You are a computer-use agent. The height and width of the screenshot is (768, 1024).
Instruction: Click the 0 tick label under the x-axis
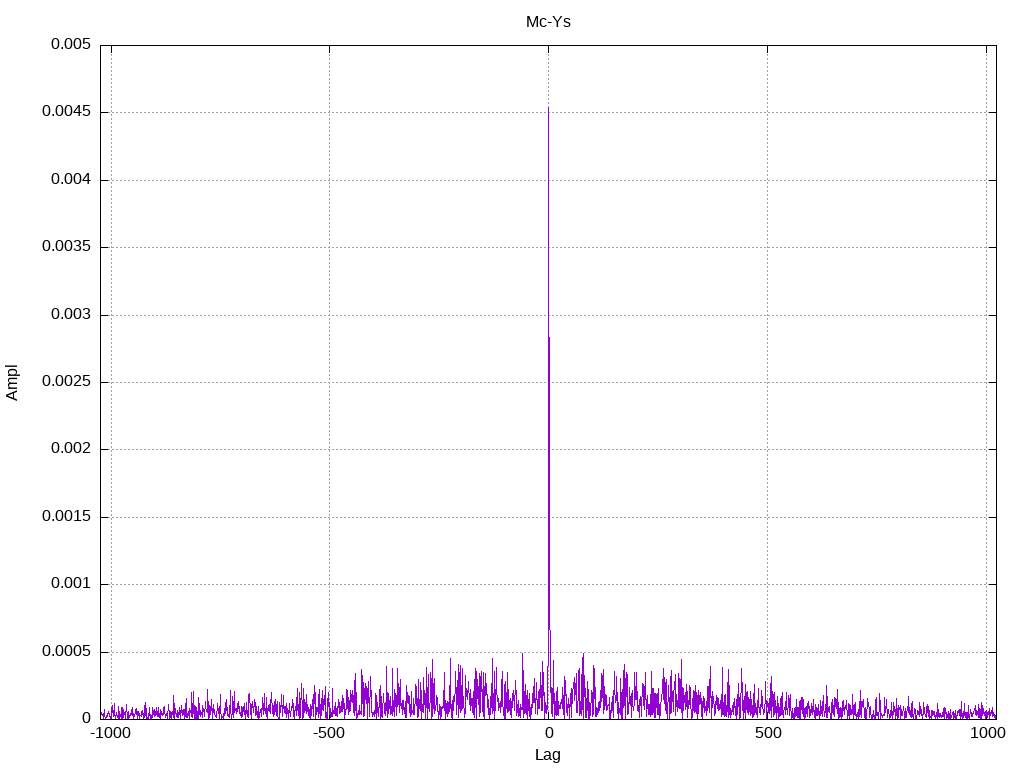coord(548,733)
